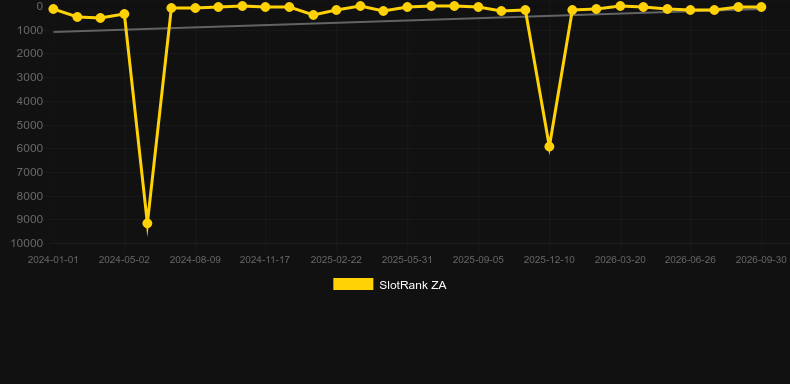Viewport: 790px width, 384px height.
Task: Click the data point above 2024-08-09
Action: tap(195, 8)
